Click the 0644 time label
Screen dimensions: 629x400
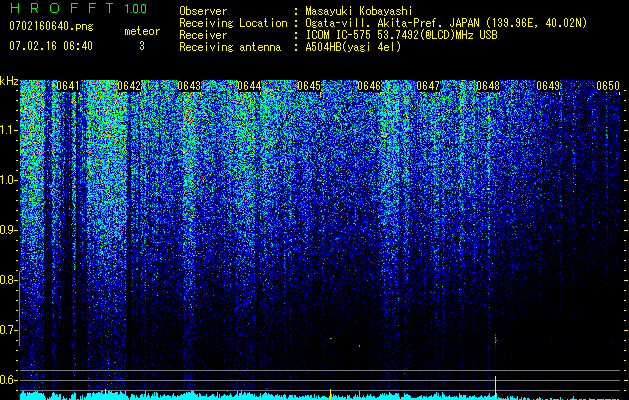pyautogui.click(x=249, y=86)
